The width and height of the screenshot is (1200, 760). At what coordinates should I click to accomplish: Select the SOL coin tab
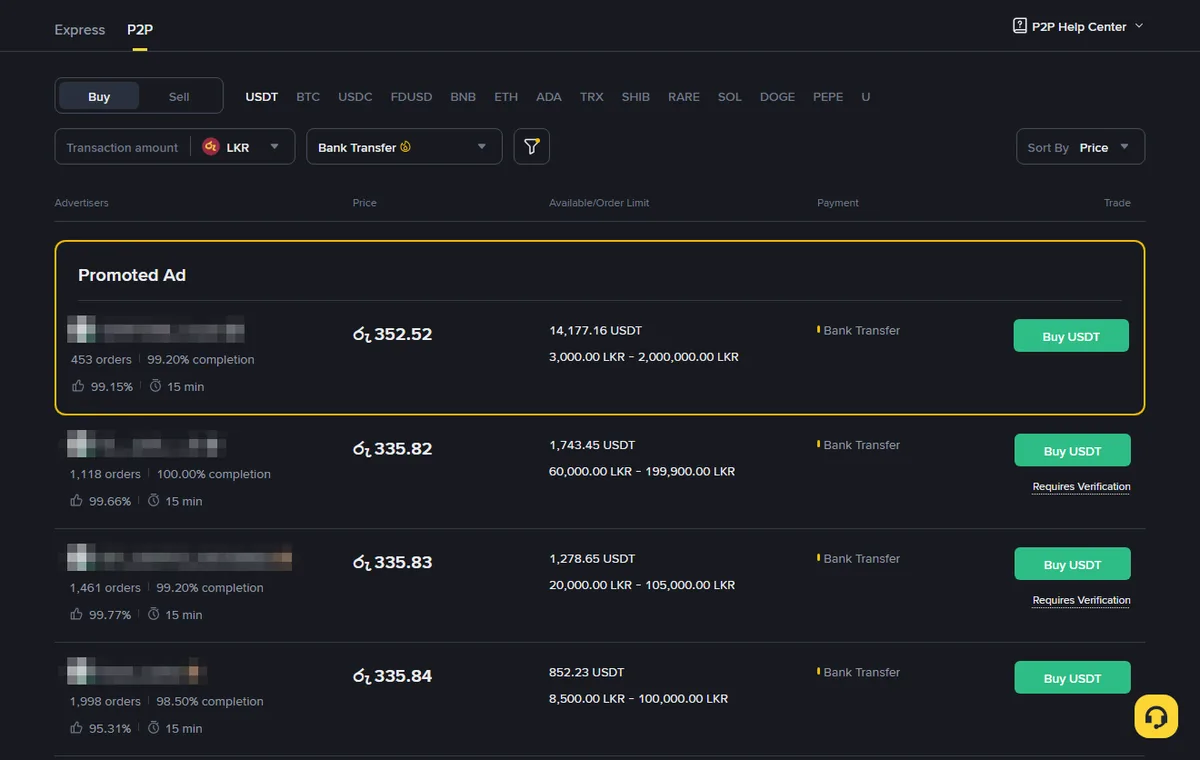click(x=730, y=97)
